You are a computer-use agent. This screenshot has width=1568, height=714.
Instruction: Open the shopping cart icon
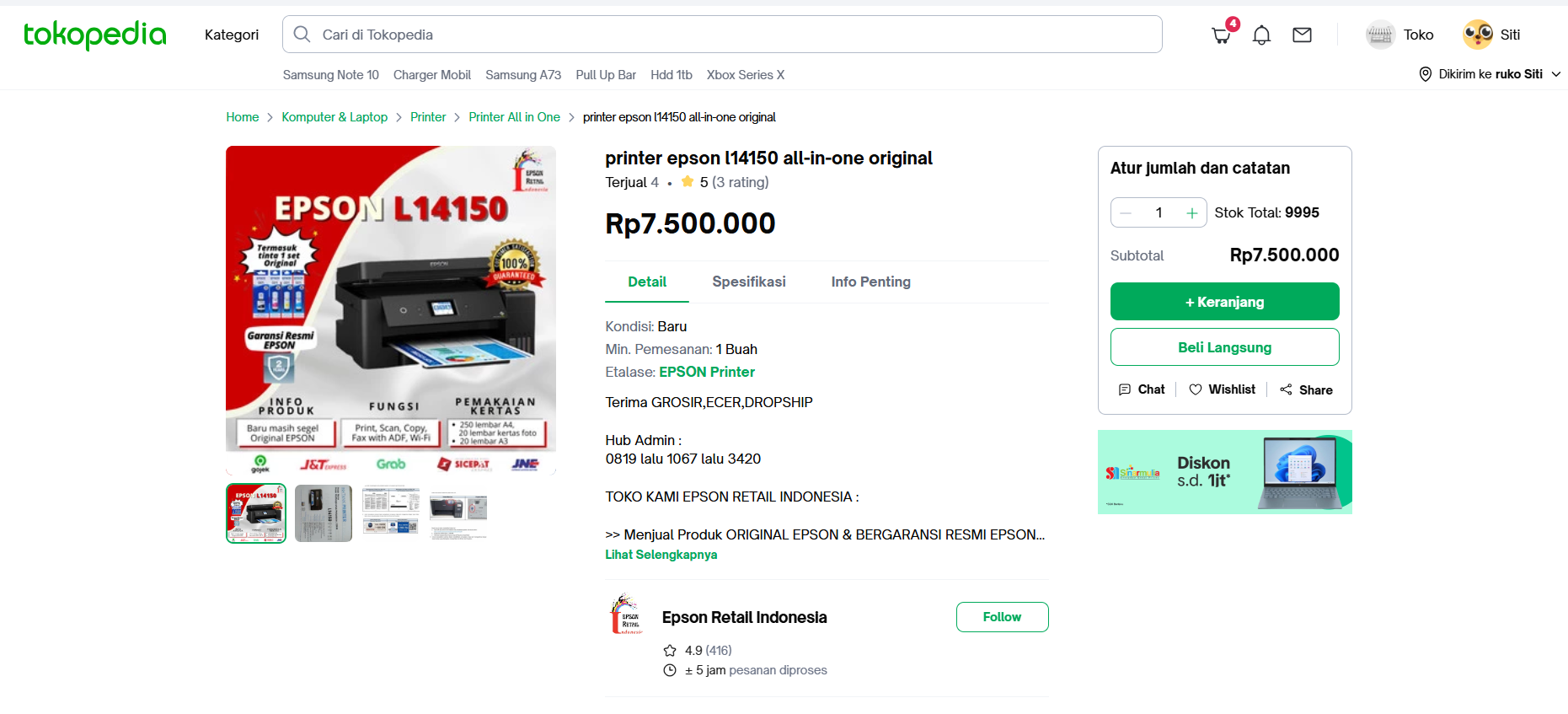[x=1221, y=35]
